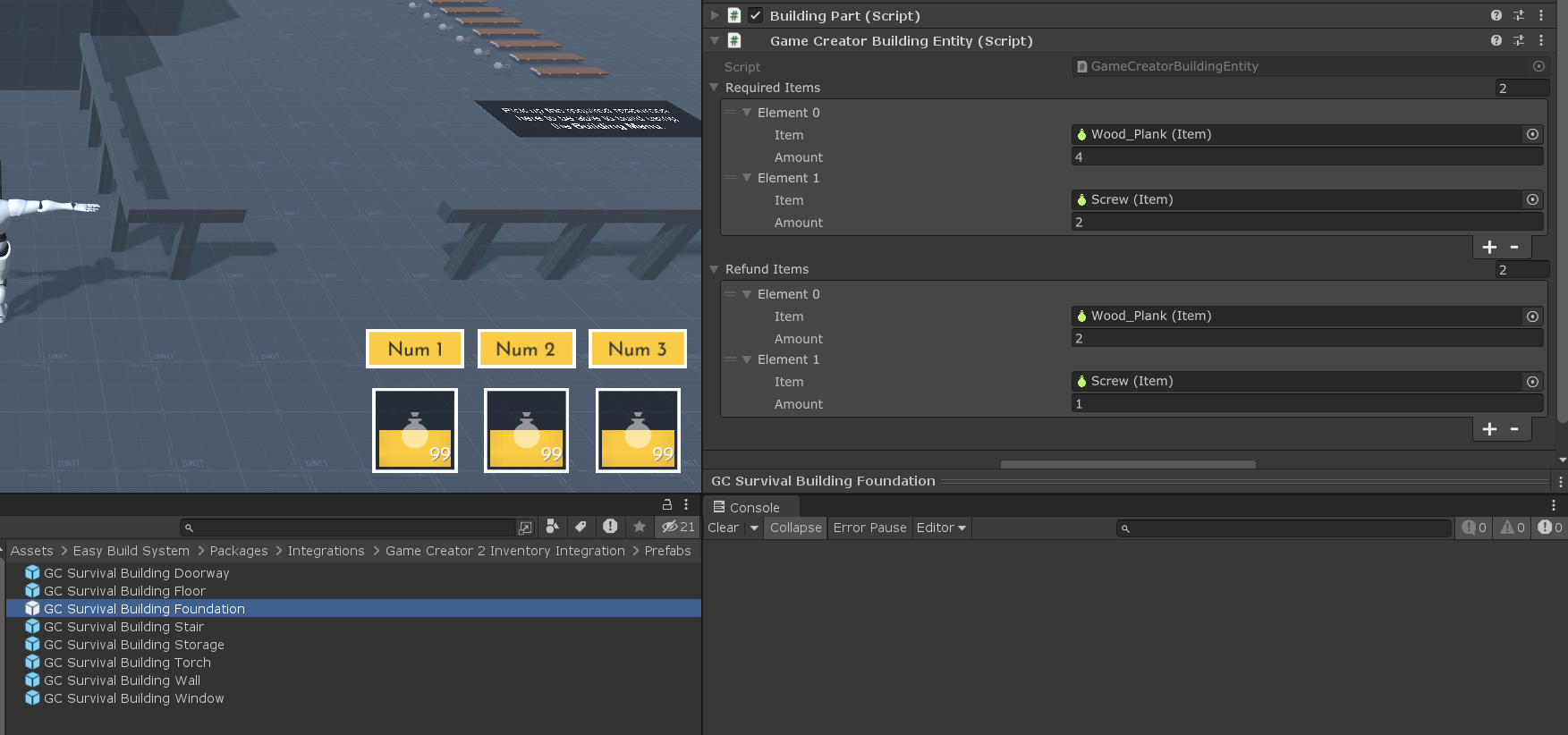The height and width of the screenshot is (735, 1568).
Task: Open help for Building Part script
Action: (x=1496, y=15)
